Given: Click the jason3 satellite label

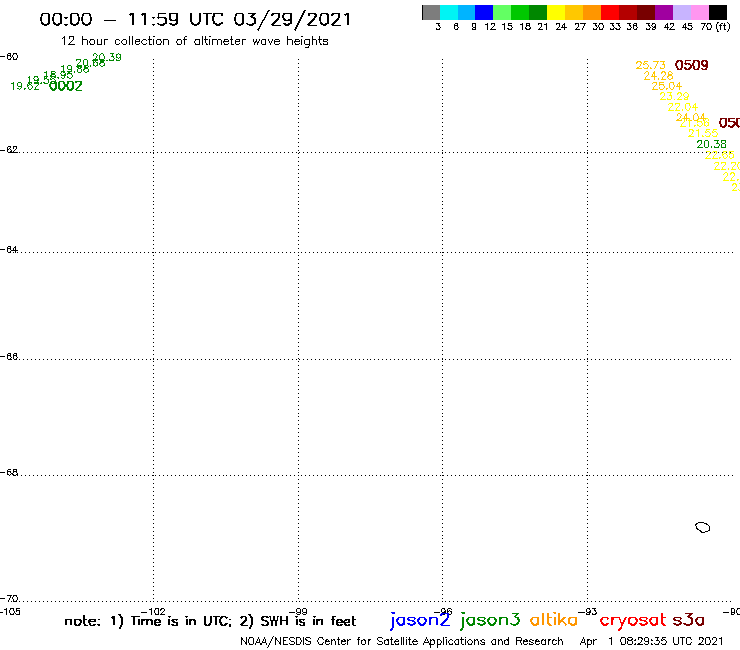Looking at the screenshot, I should pos(490,620).
